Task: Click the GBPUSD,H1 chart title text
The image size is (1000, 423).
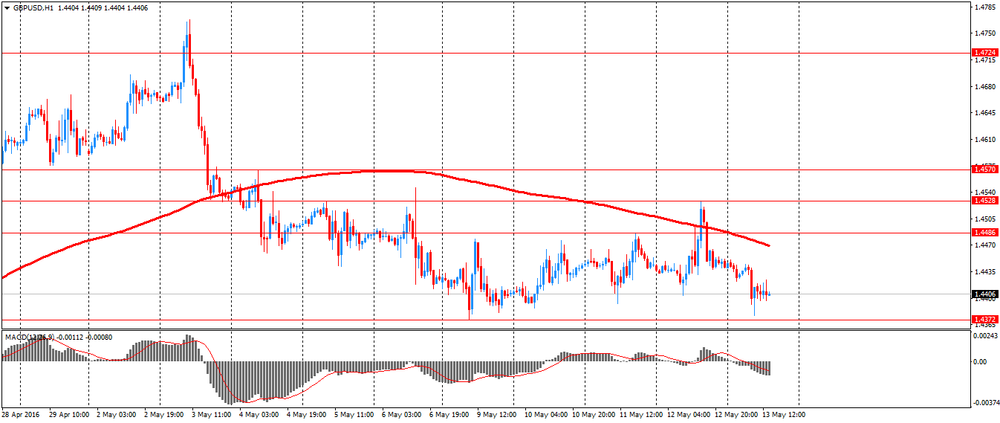Action: pos(33,8)
